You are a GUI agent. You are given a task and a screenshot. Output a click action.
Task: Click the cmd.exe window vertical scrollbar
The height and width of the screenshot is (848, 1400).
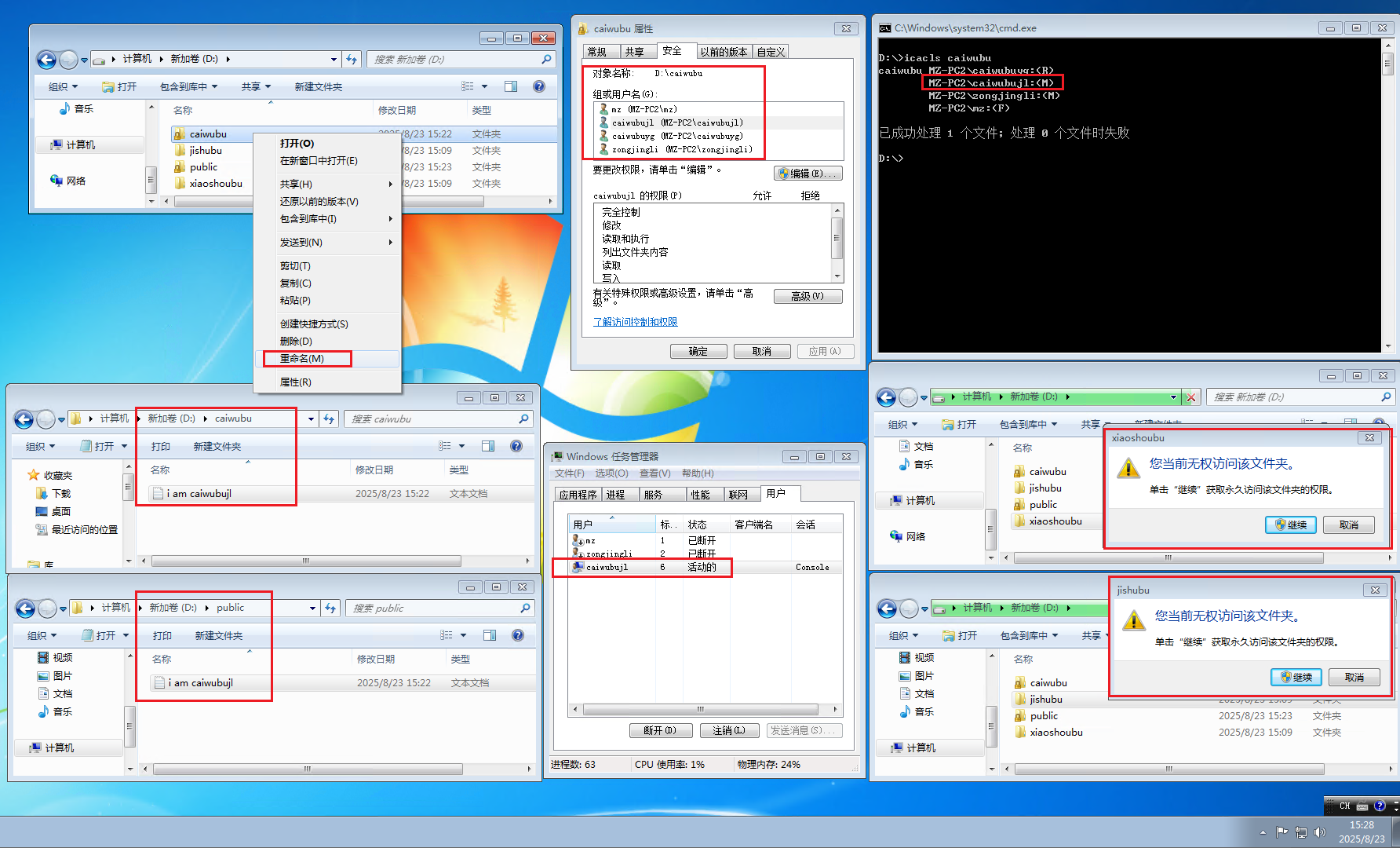tap(1387, 195)
